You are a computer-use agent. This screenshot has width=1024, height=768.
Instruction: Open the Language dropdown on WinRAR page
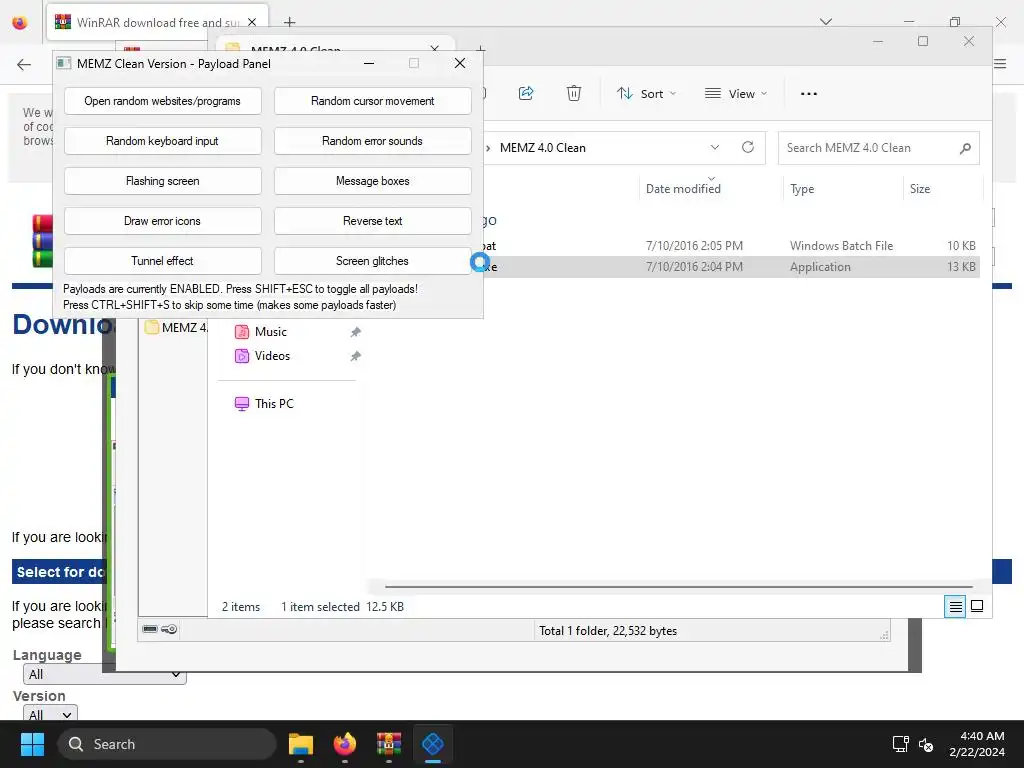point(104,674)
